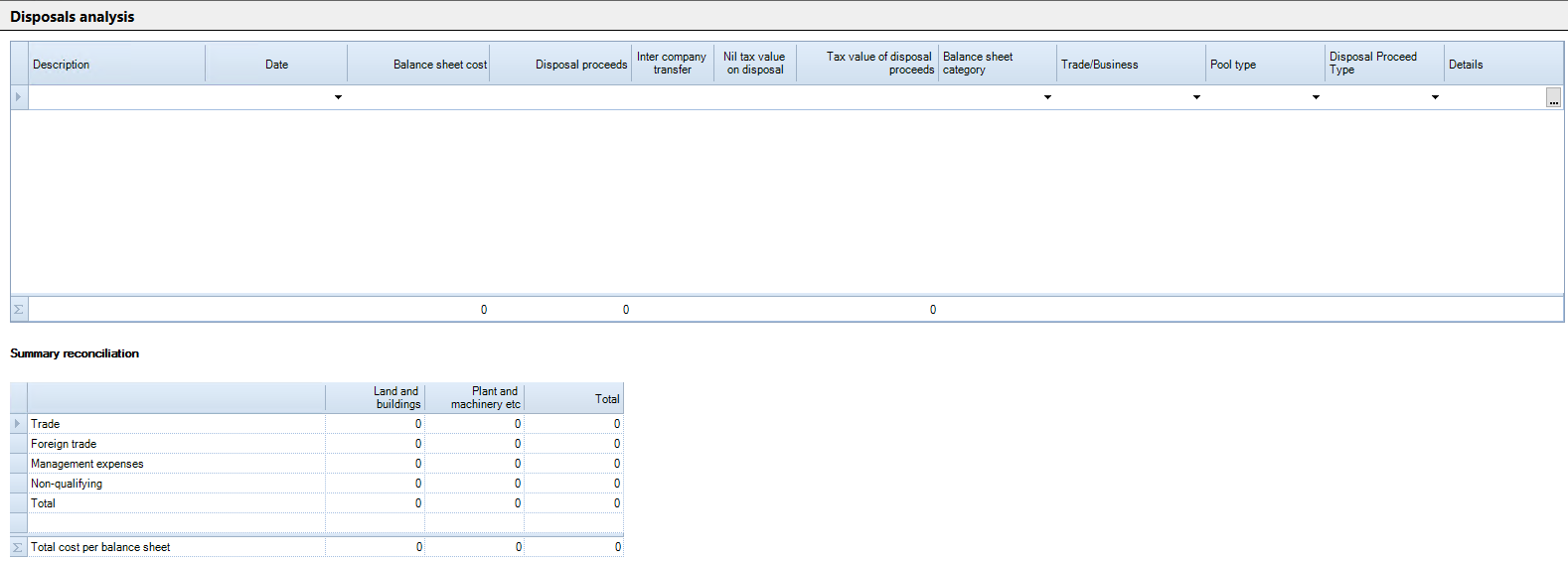The width and height of the screenshot is (1568, 561).
Task: Click the Land and buildings column header
Action: click(376, 398)
